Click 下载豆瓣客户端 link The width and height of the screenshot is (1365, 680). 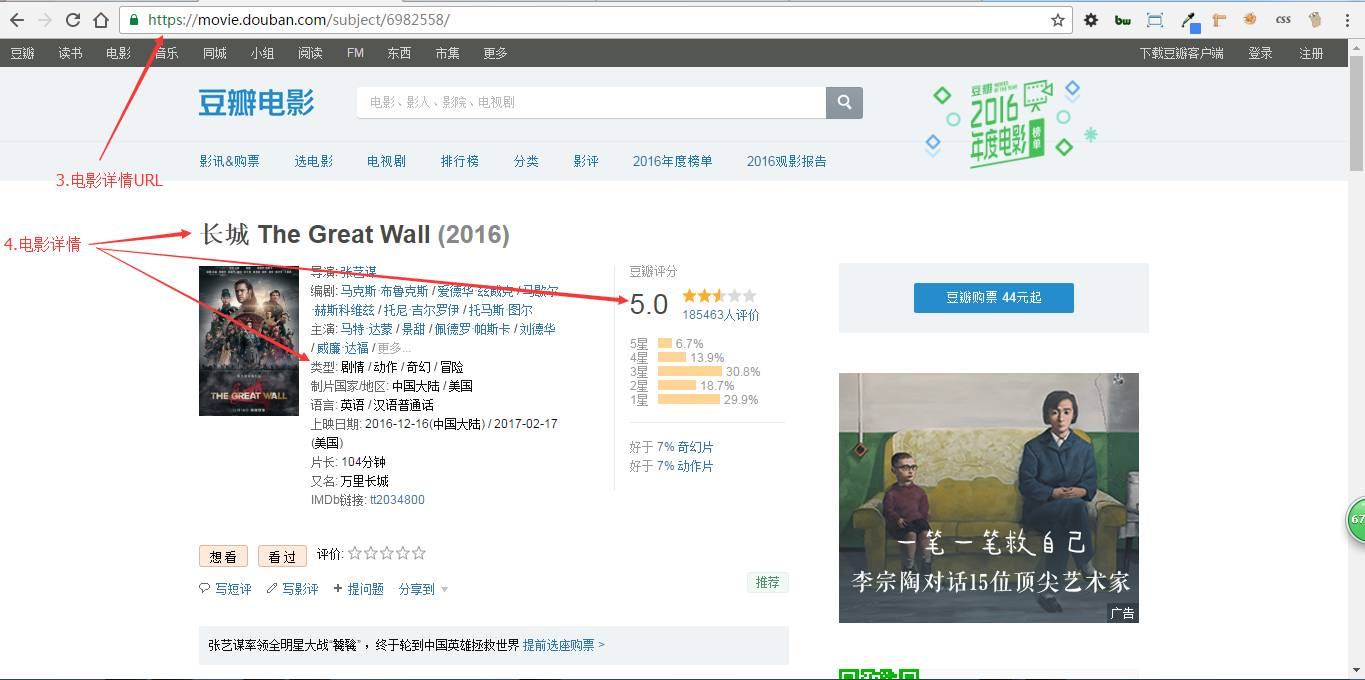[x=1181, y=53]
